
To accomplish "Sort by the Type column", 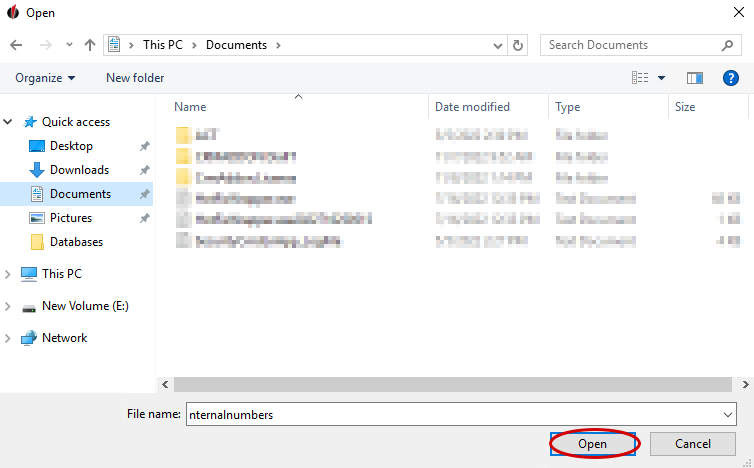I will (568, 107).
